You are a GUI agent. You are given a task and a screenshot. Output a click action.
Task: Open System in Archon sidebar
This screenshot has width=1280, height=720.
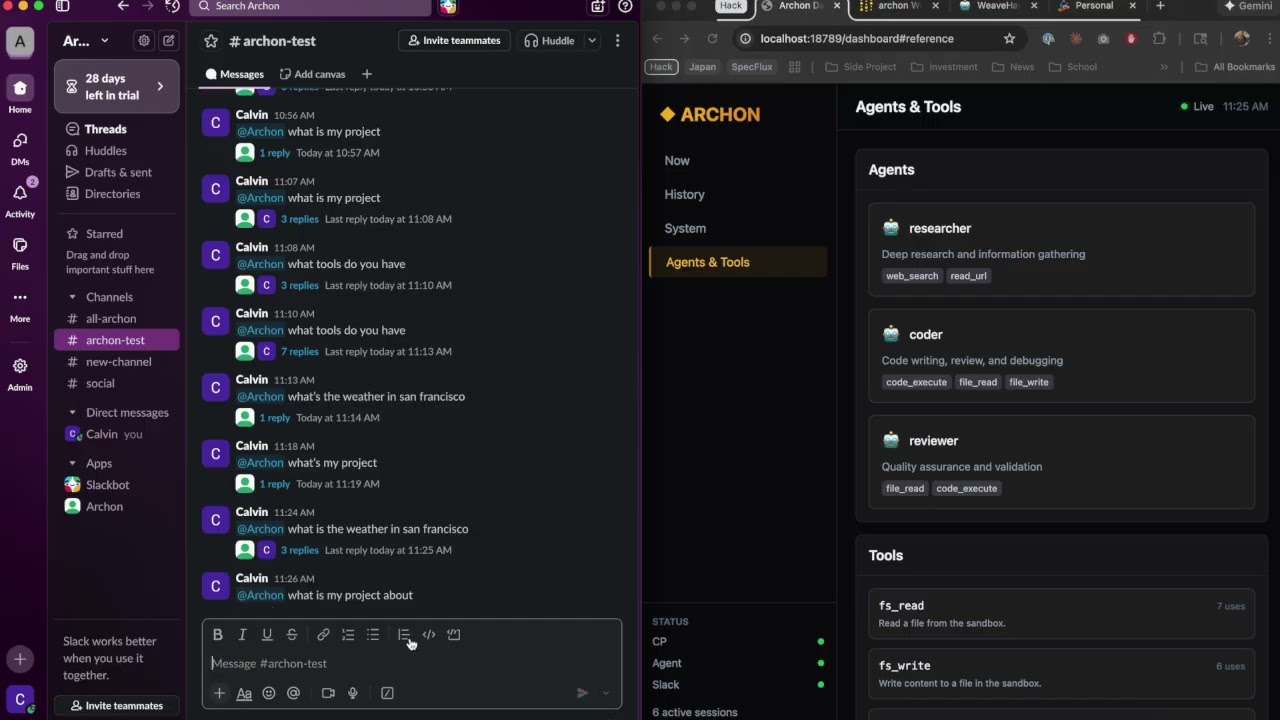coord(738,229)
